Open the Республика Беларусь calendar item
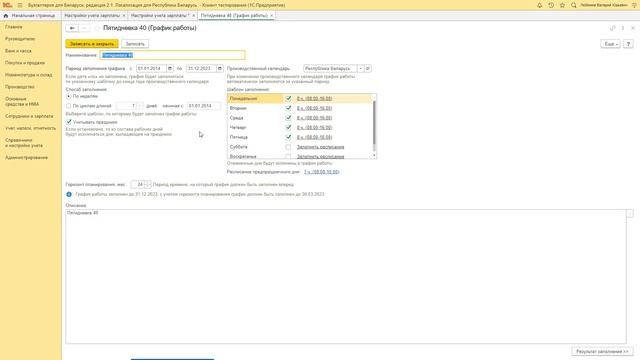 click(368, 69)
